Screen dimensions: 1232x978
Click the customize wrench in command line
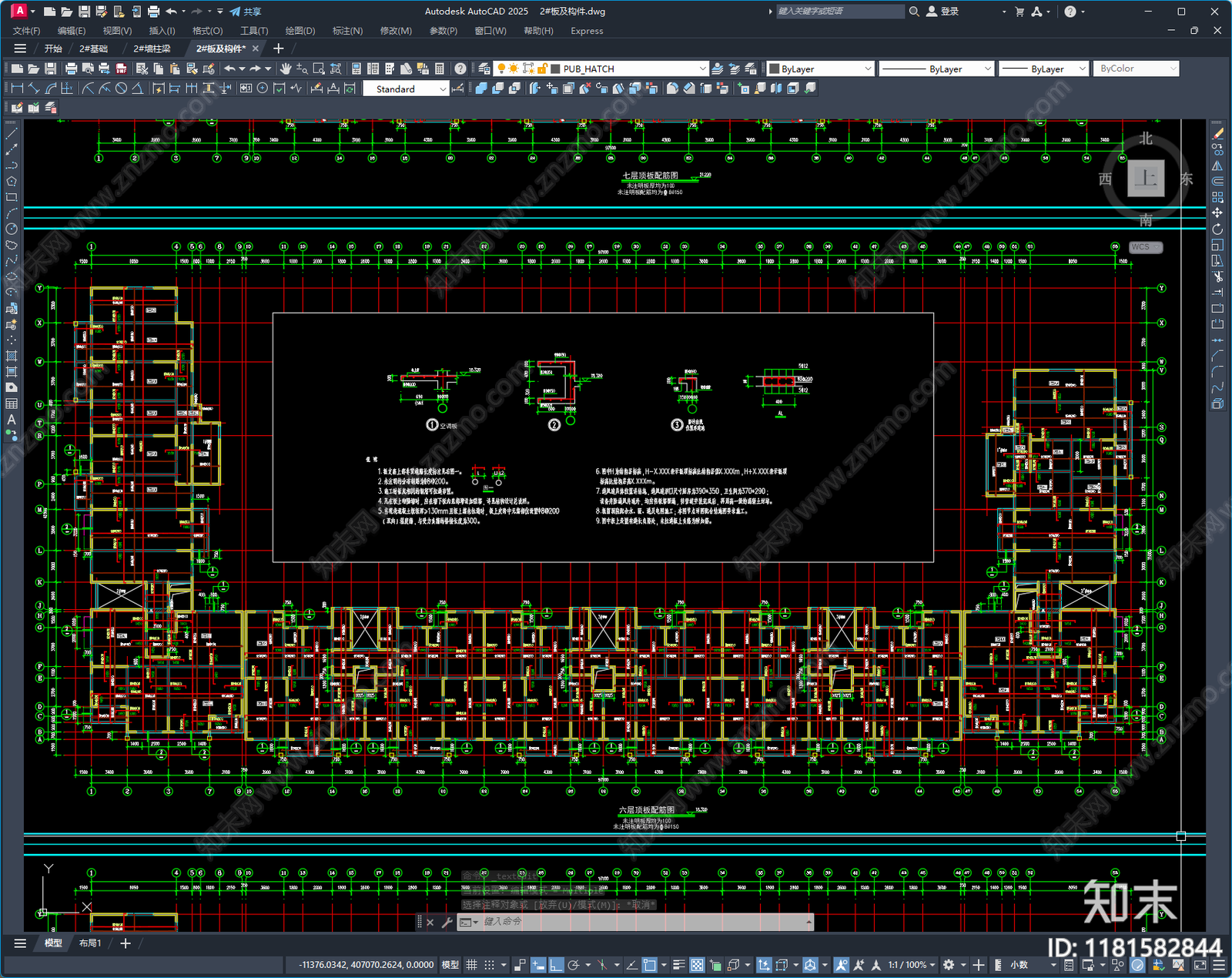tap(447, 922)
